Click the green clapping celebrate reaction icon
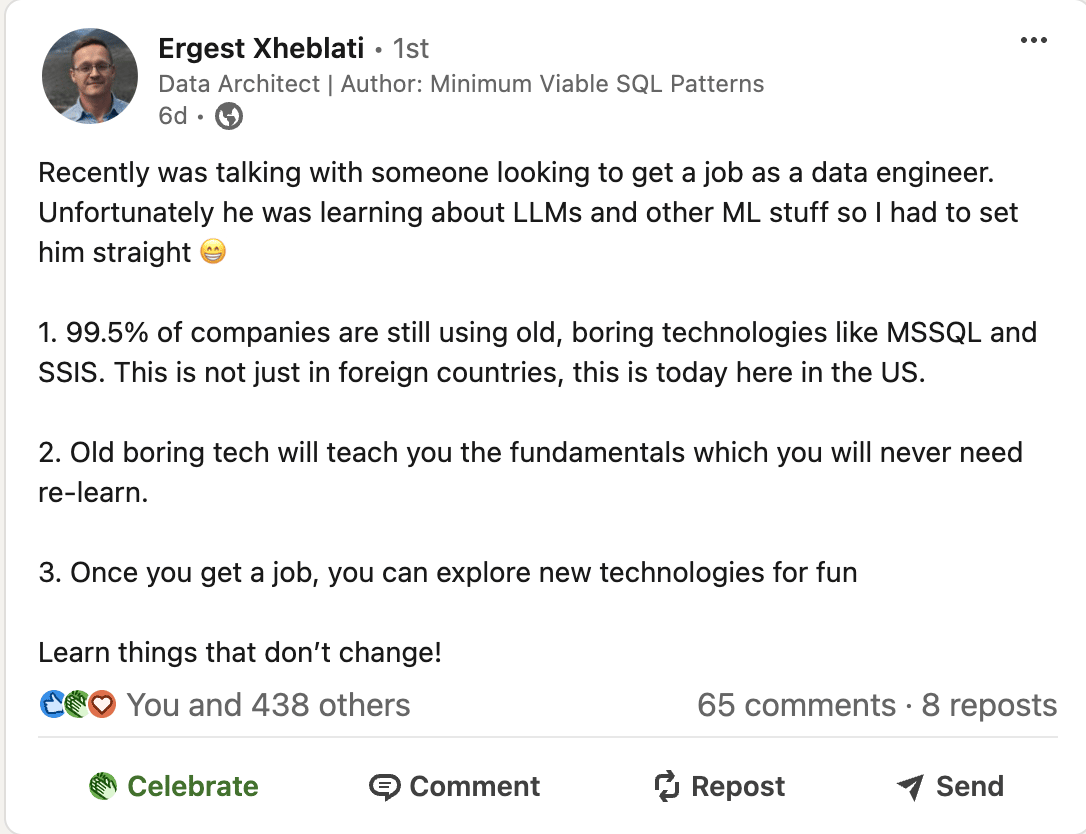The height and width of the screenshot is (834, 1086). tap(78, 704)
